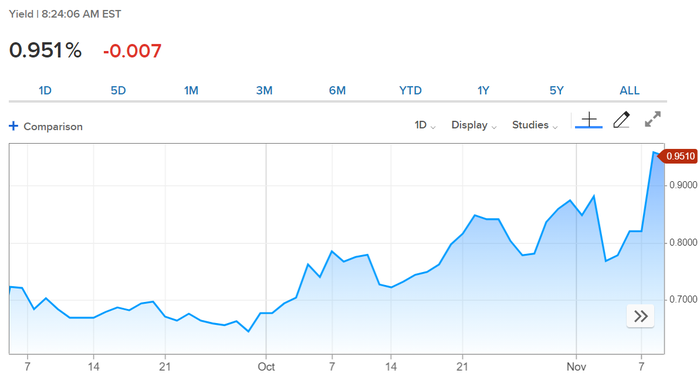This screenshot has height=387, width=700.
Task: Click the 0.7000 y-axis label
Action: click(683, 300)
